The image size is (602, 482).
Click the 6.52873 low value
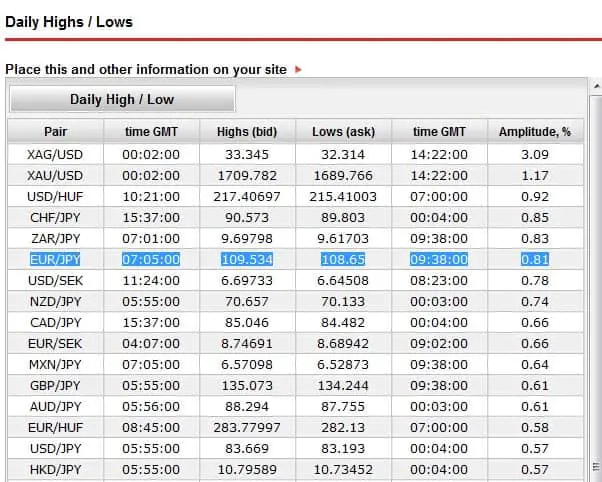pyautogui.click(x=343, y=364)
